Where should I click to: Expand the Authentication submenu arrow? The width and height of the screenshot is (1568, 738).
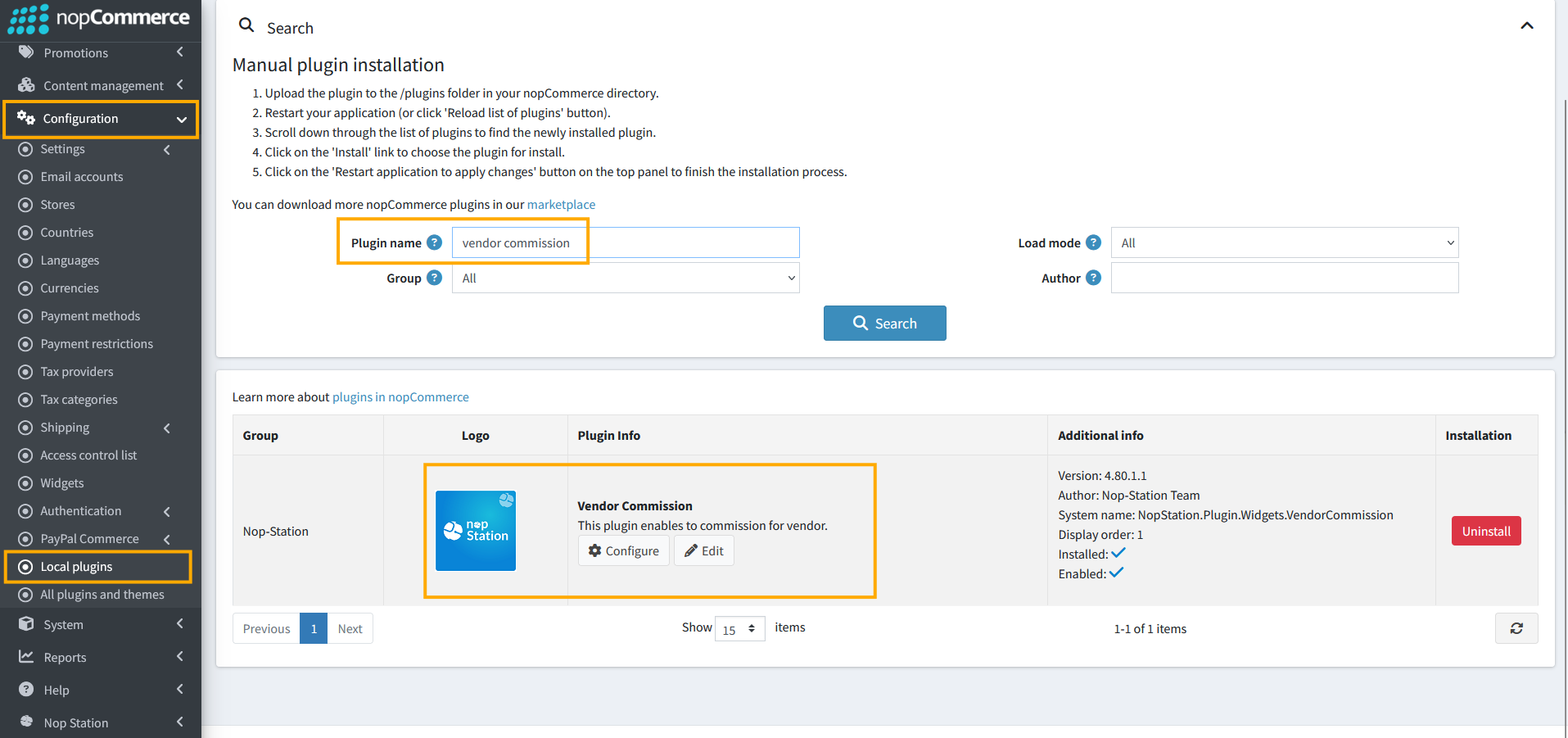click(167, 512)
